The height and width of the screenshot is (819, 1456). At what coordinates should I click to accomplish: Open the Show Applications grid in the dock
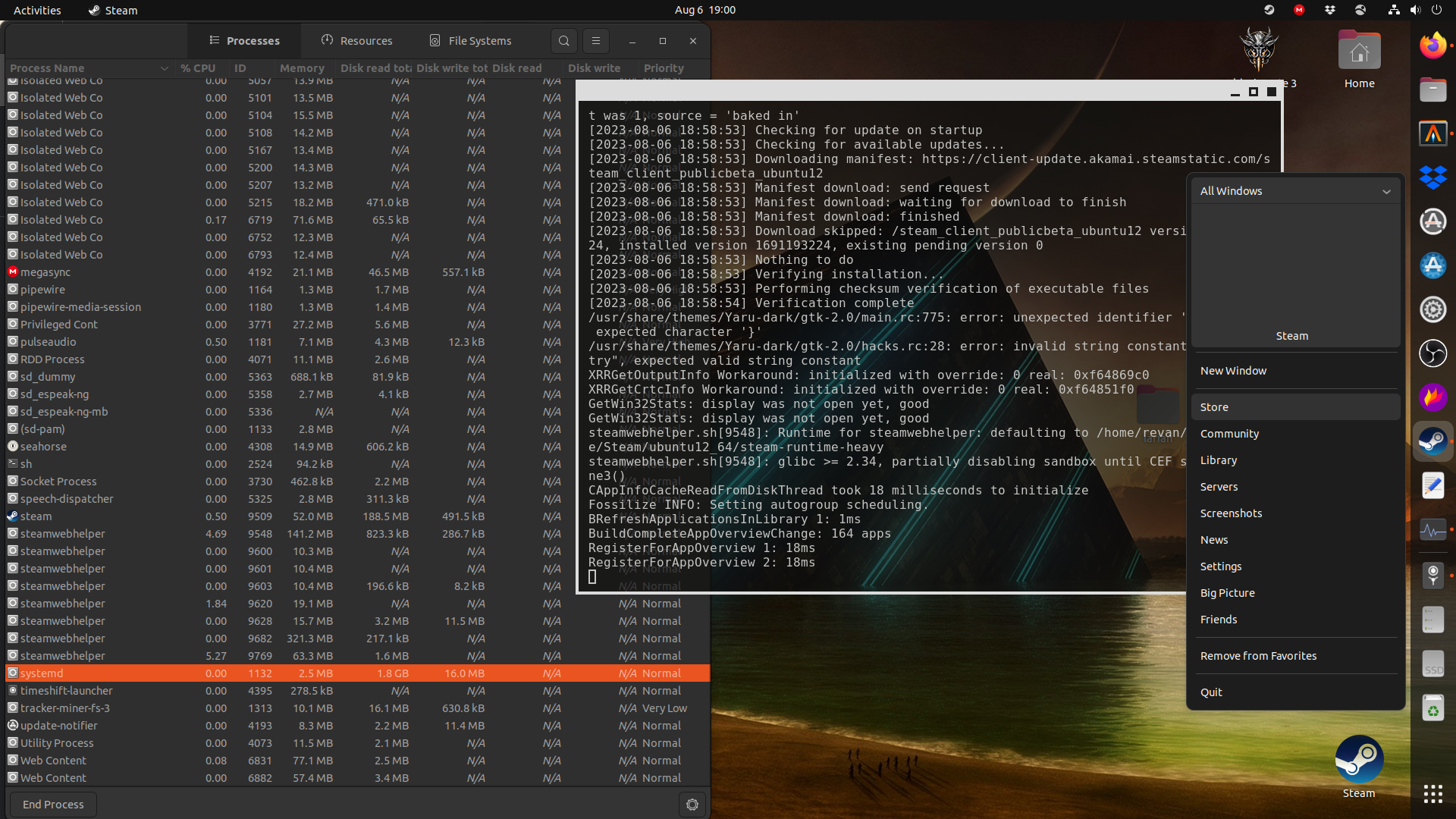click(x=1433, y=794)
